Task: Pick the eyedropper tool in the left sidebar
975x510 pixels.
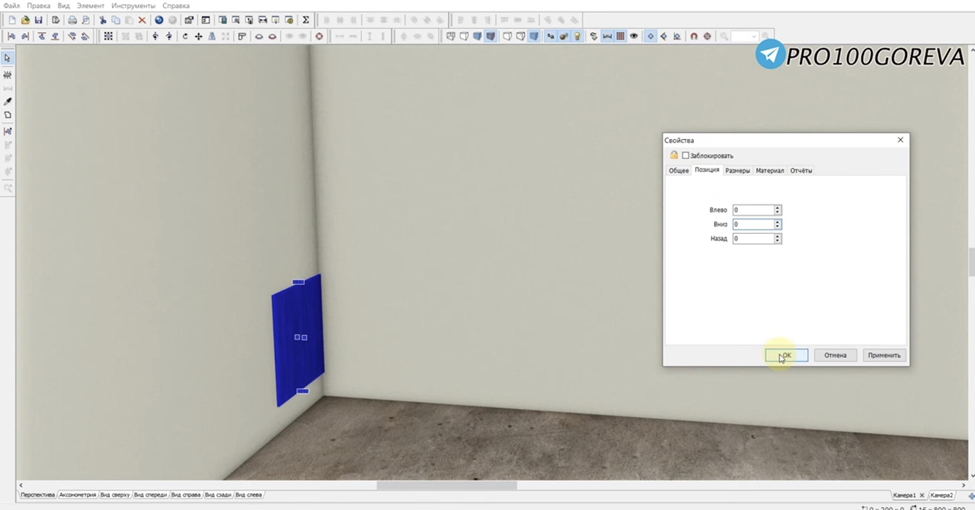Action: (x=7, y=101)
